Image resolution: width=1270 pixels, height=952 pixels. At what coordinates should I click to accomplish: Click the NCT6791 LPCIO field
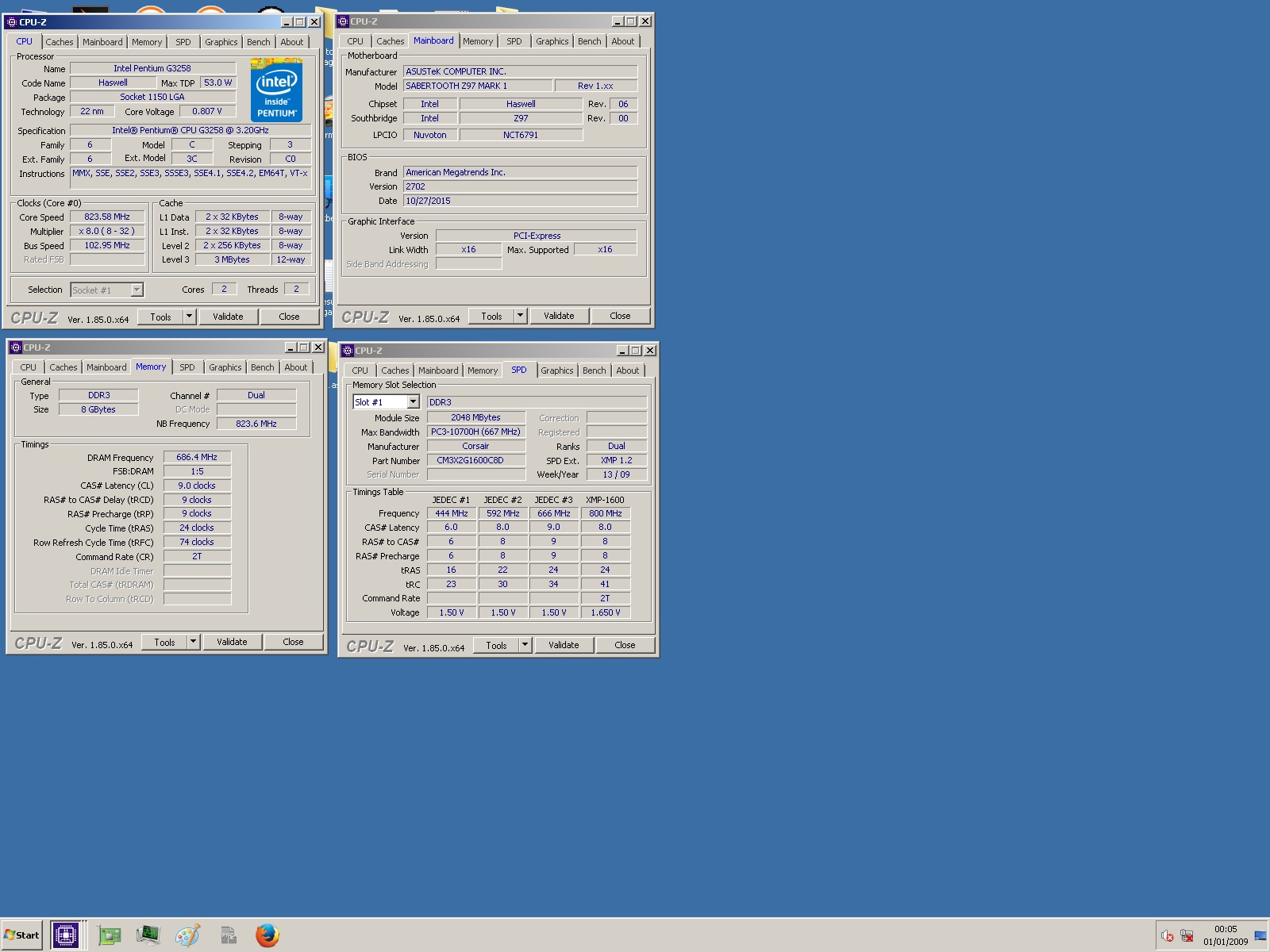(x=521, y=135)
